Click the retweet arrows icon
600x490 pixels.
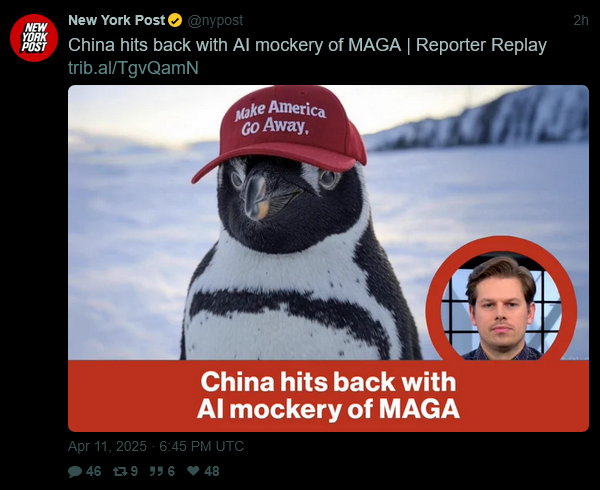pos(121,471)
